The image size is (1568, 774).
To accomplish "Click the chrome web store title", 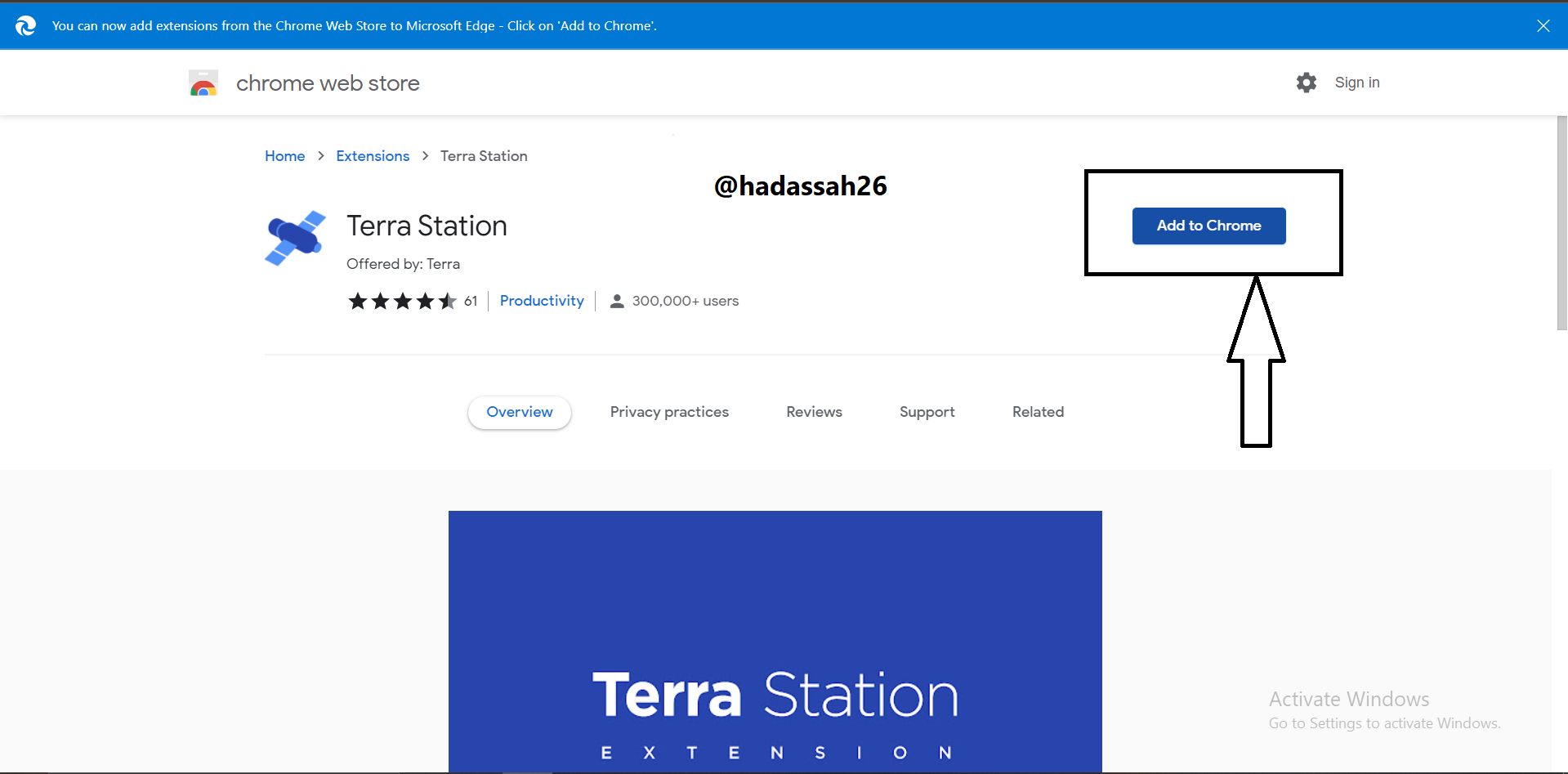I will pos(328,83).
